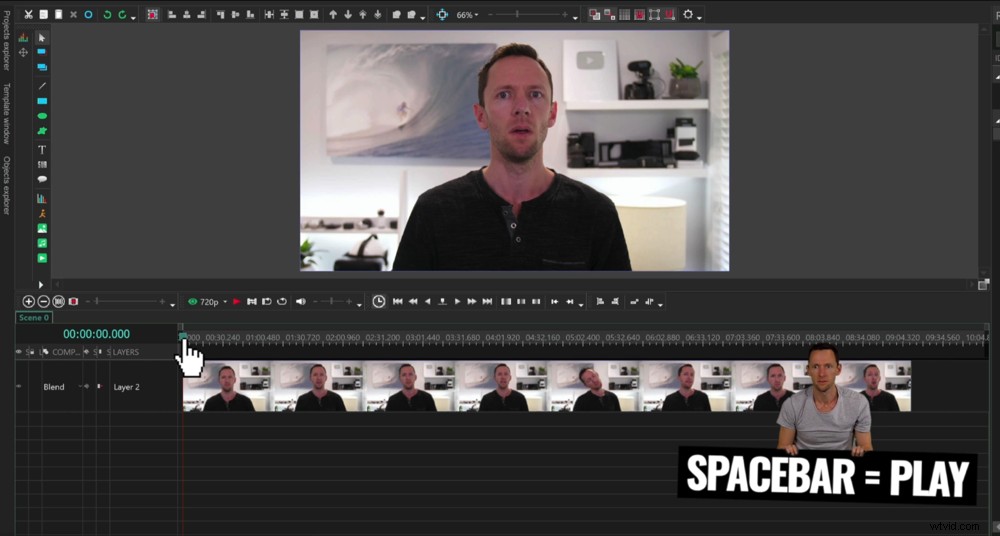Select the arrow cursor tool
Image resolution: width=1000 pixels, height=536 pixels.
click(42, 38)
